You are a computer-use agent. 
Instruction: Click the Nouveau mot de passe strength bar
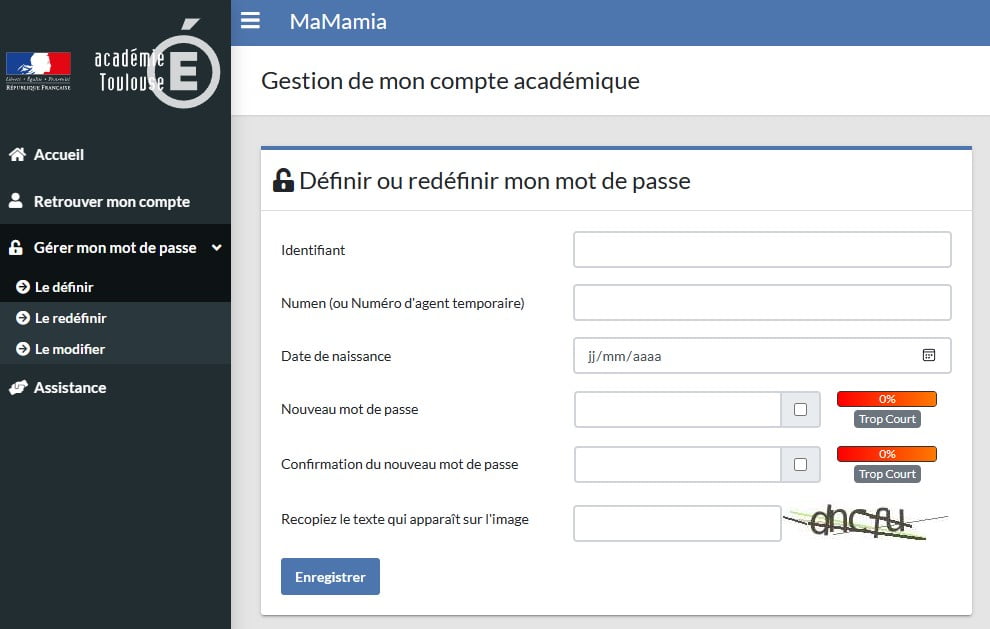coord(886,398)
